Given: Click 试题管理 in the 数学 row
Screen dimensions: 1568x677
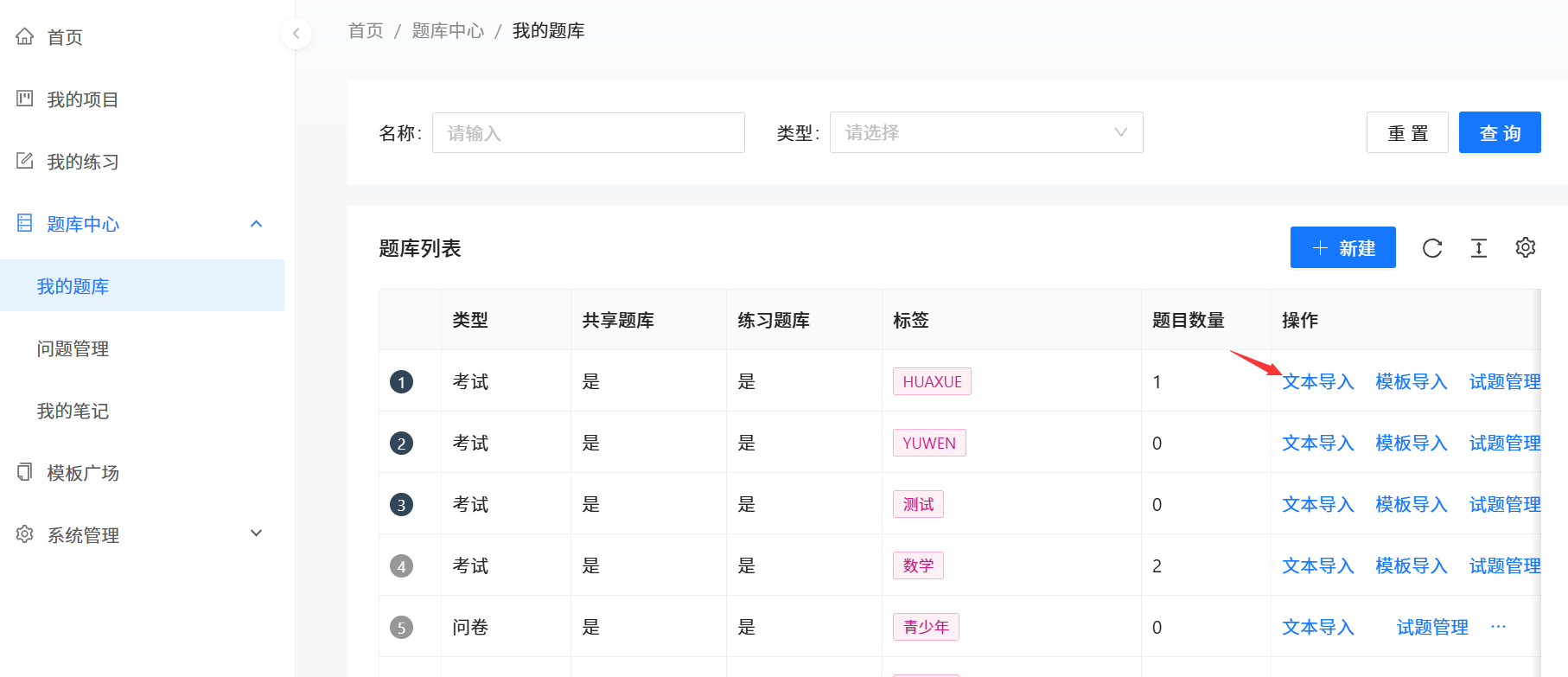Looking at the screenshot, I should coord(1505,565).
